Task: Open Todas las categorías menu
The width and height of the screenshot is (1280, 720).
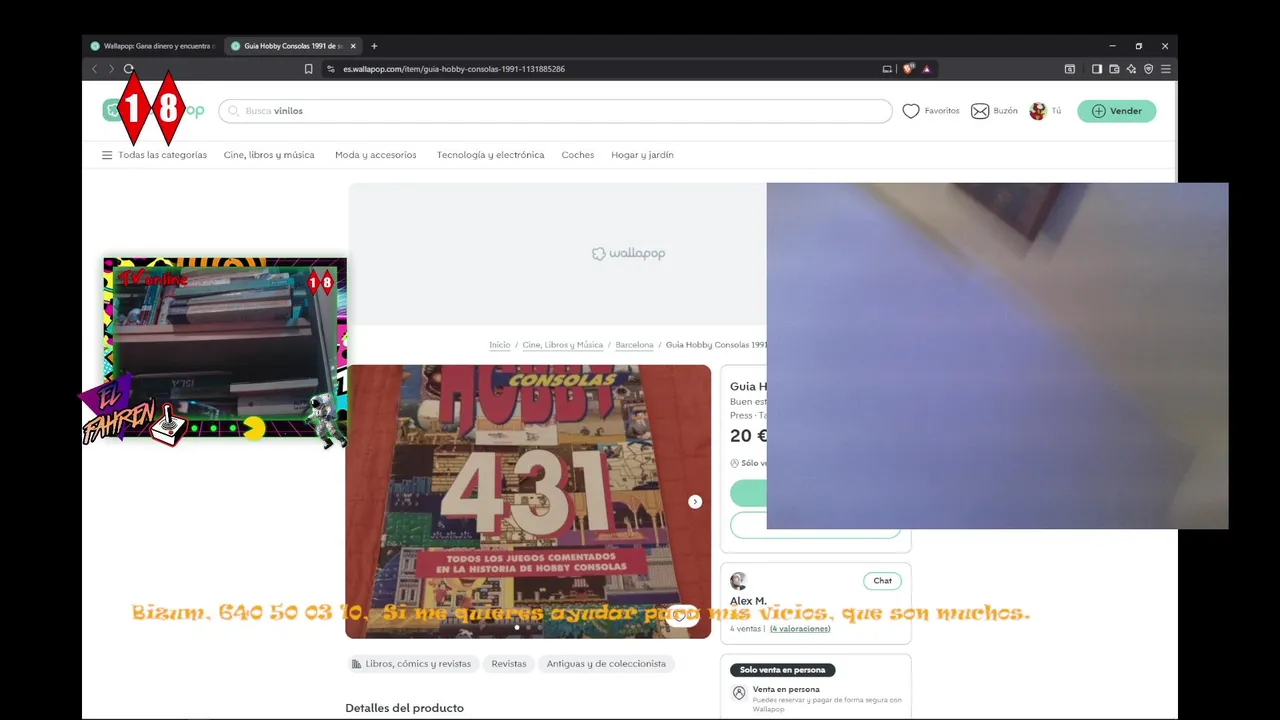Action: tap(154, 155)
